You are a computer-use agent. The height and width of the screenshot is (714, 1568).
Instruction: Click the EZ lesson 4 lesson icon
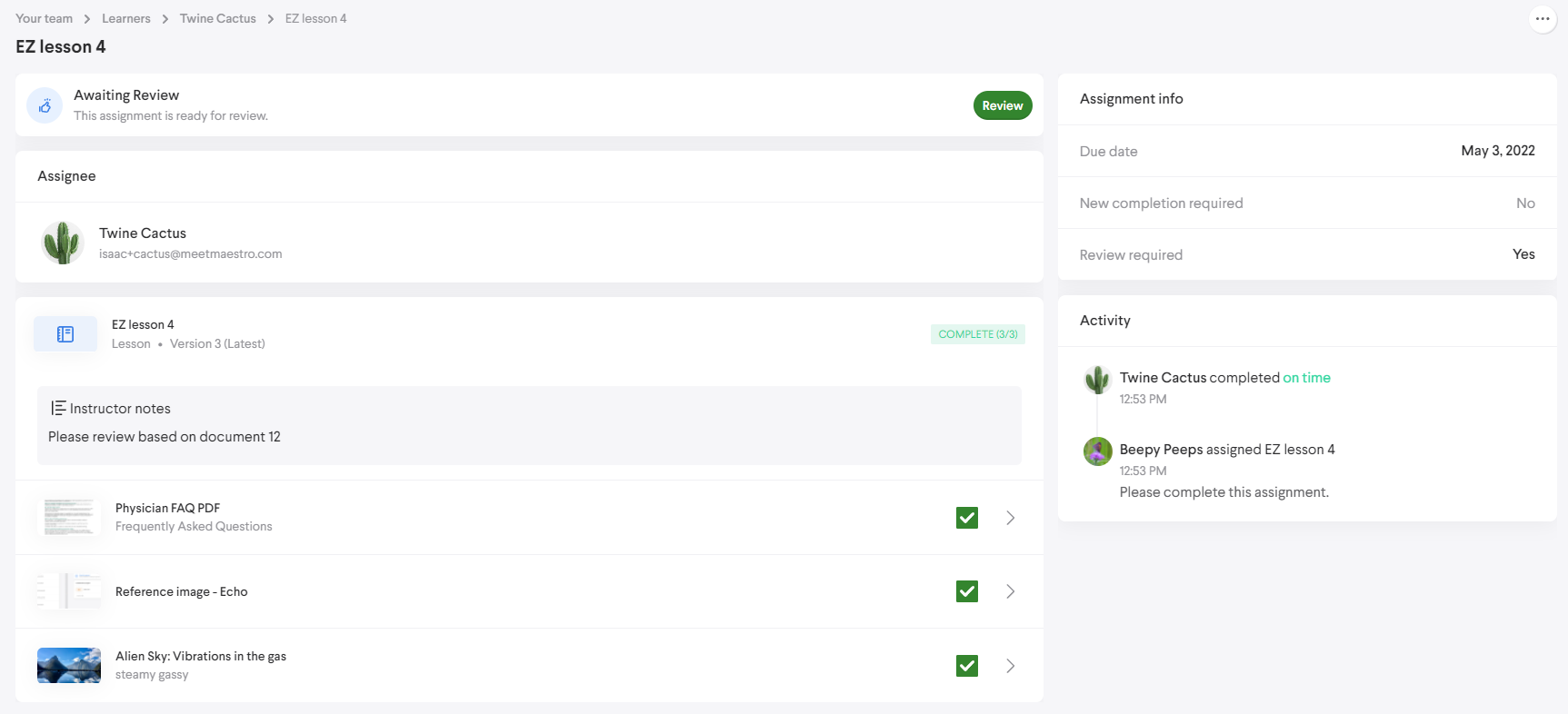(65, 334)
